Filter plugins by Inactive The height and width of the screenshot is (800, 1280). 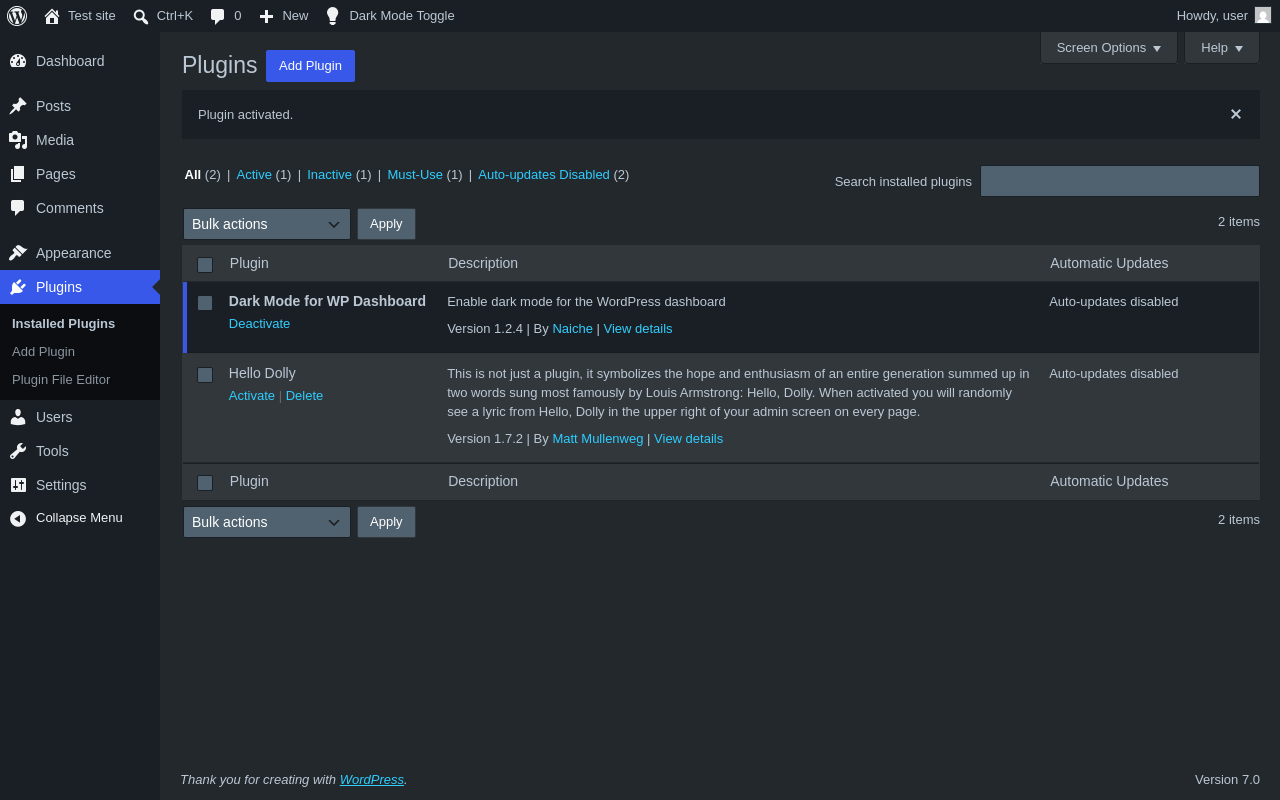pos(329,174)
